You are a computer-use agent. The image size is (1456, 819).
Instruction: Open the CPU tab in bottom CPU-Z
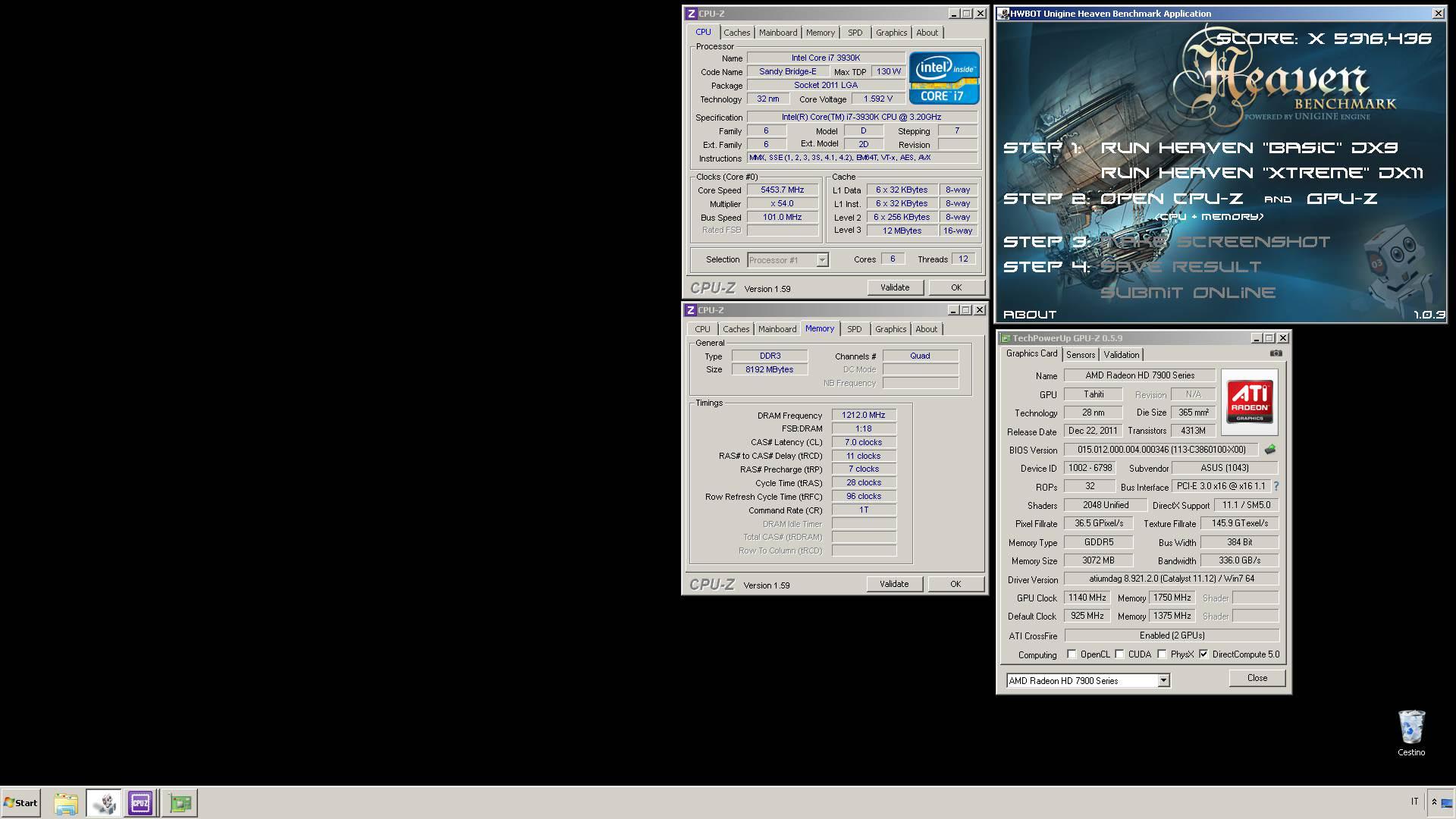tap(702, 329)
